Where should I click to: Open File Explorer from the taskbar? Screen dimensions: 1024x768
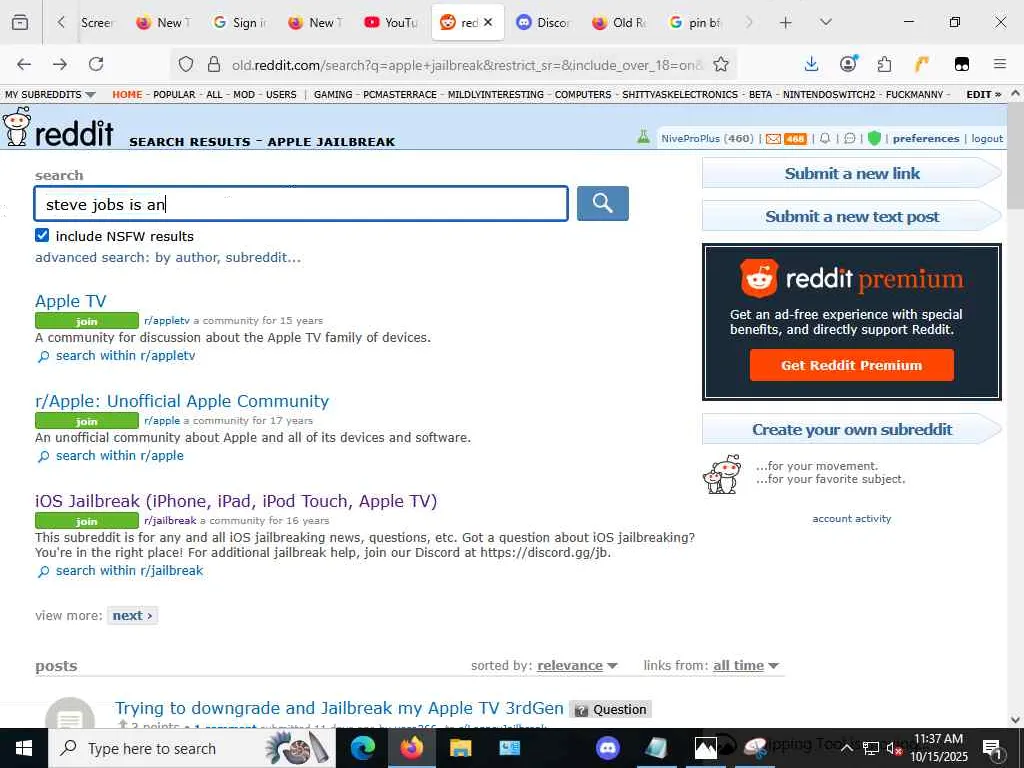tap(460, 748)
